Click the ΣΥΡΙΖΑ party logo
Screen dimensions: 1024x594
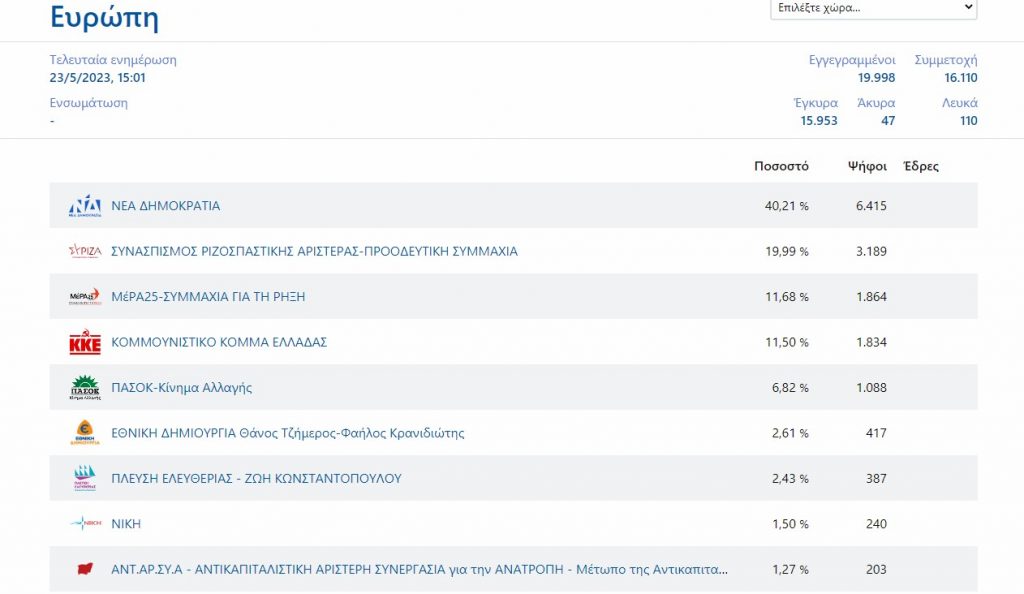[85, 251]
